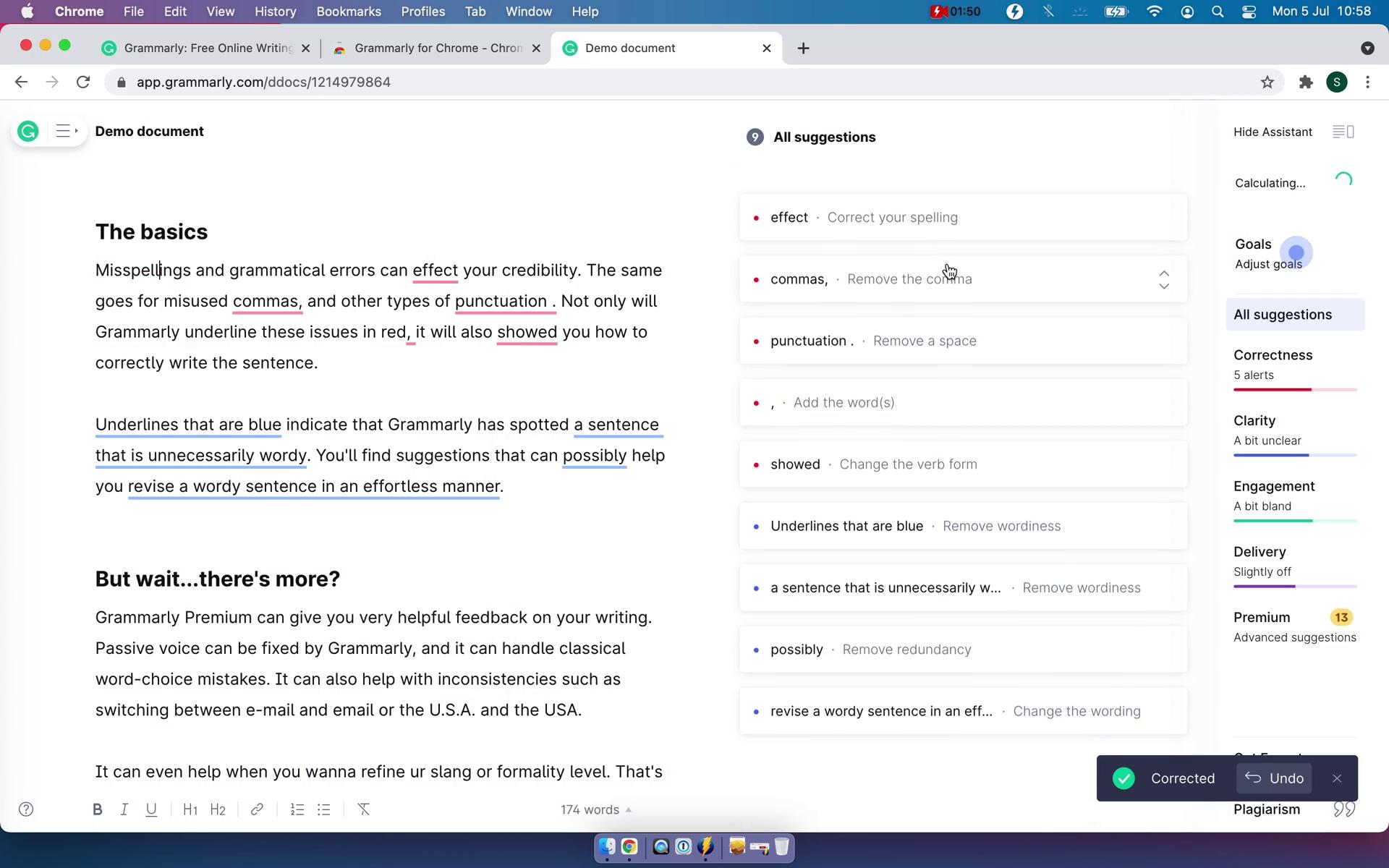Image resolution: width=1389 pixels, height=868 pixels.
Task: Open the effect spelling suggestion card
Action: click(963, 218)
